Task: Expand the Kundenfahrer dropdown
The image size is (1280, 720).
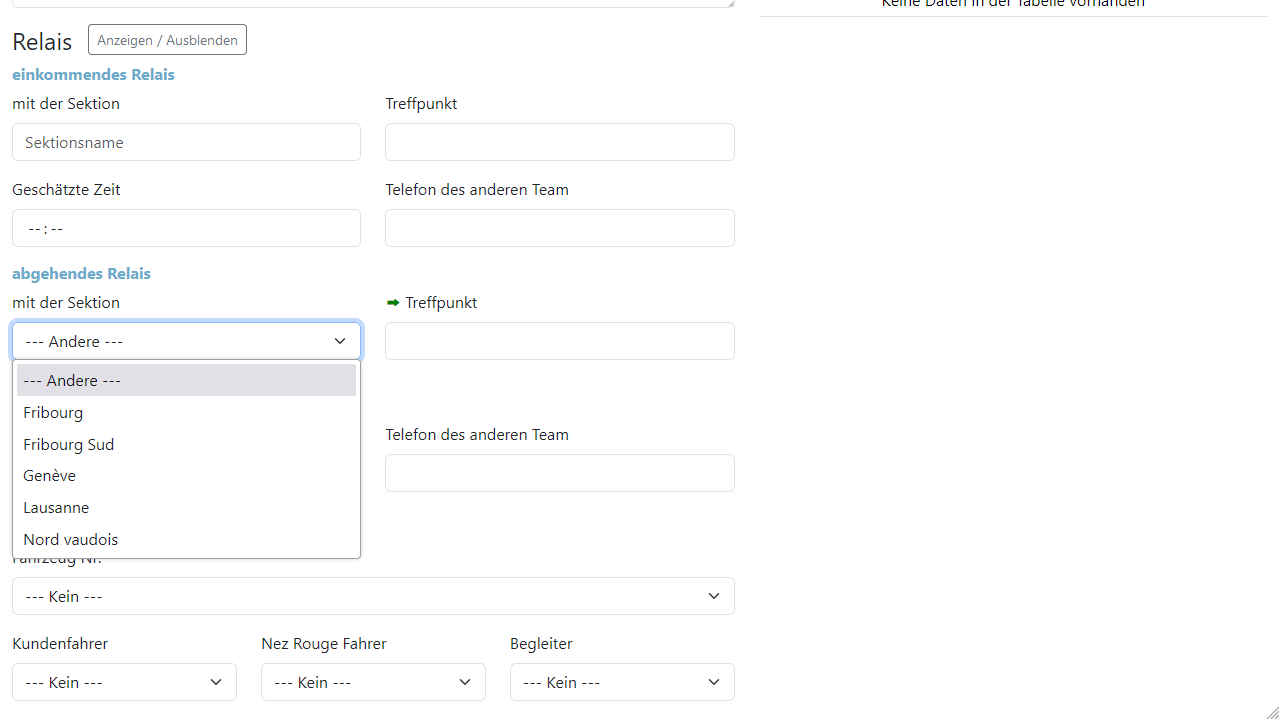Action: coord(124,682)
